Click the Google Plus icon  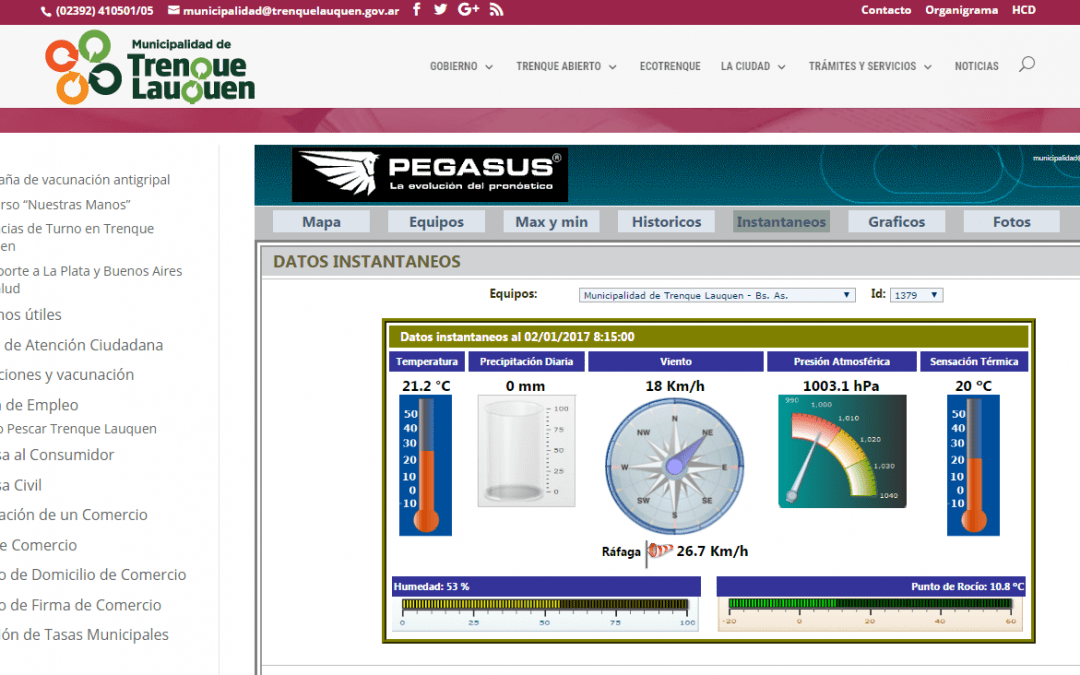[x=468, y=10]
